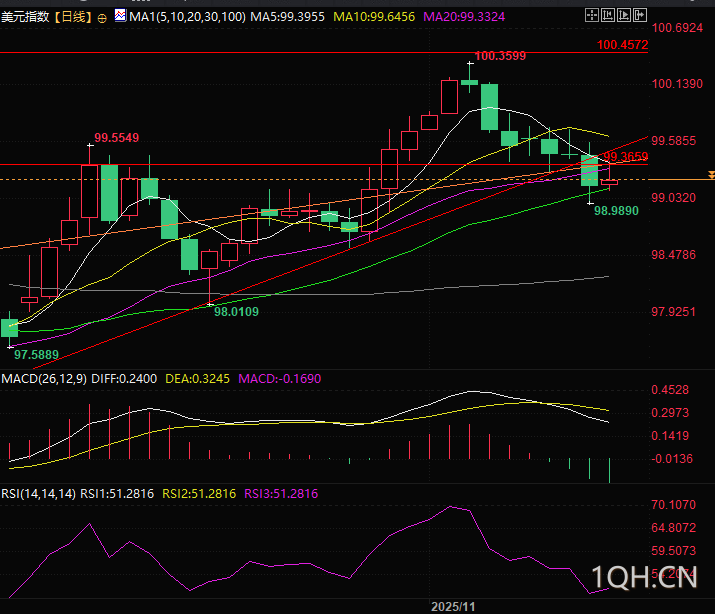Toggle the white MA5:99.3955 line legend
Viewport: 715px width, 614px height.
[288, 17]
